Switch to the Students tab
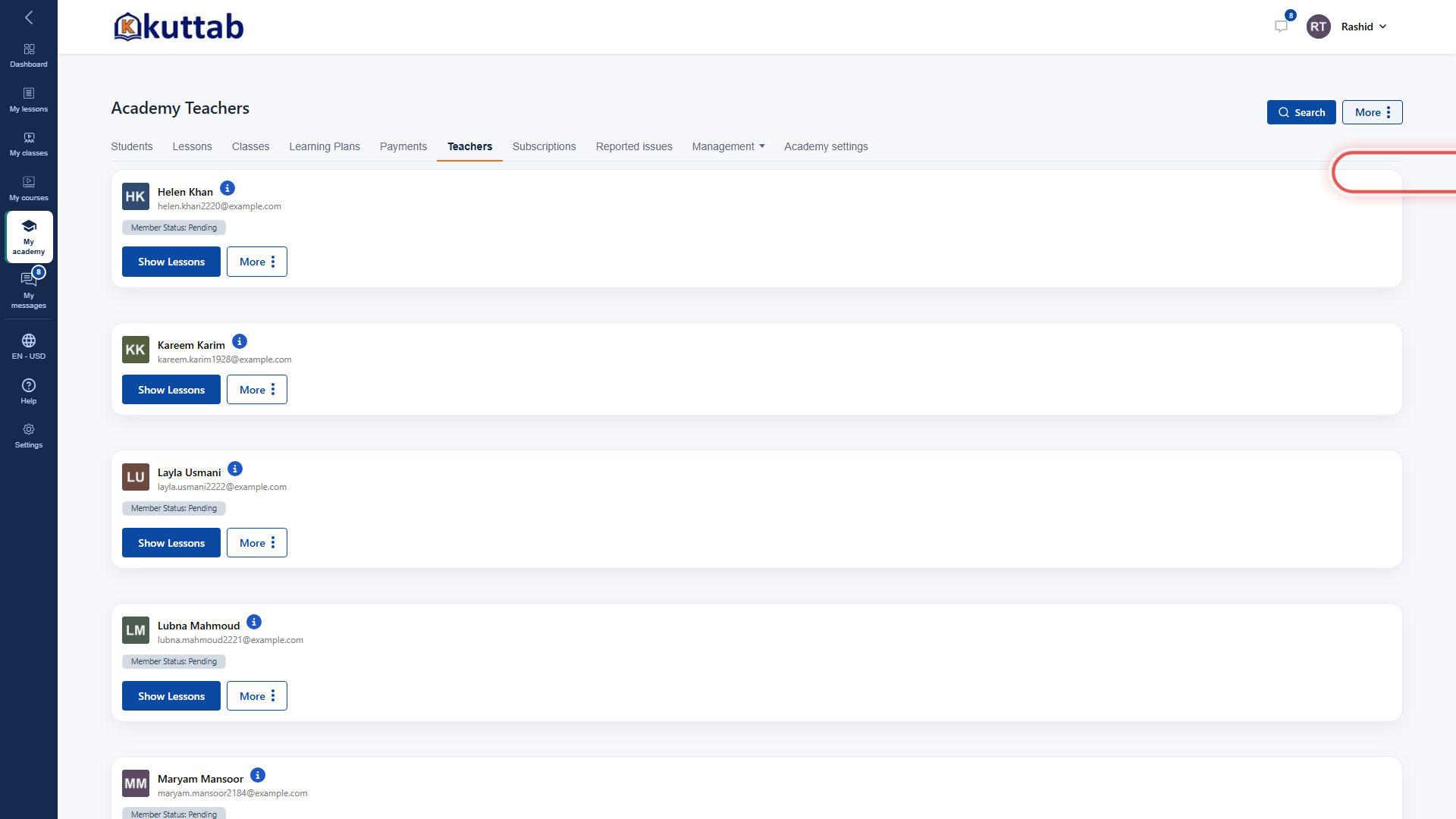The height and width of the screenshot is (819, 1456). (x=132, y=146)
